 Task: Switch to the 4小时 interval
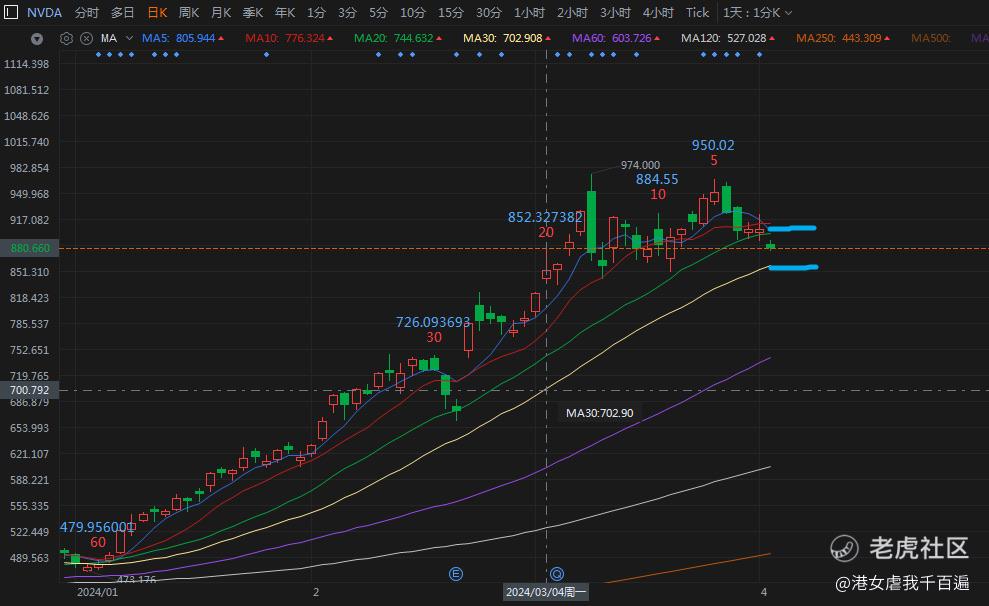658,13
